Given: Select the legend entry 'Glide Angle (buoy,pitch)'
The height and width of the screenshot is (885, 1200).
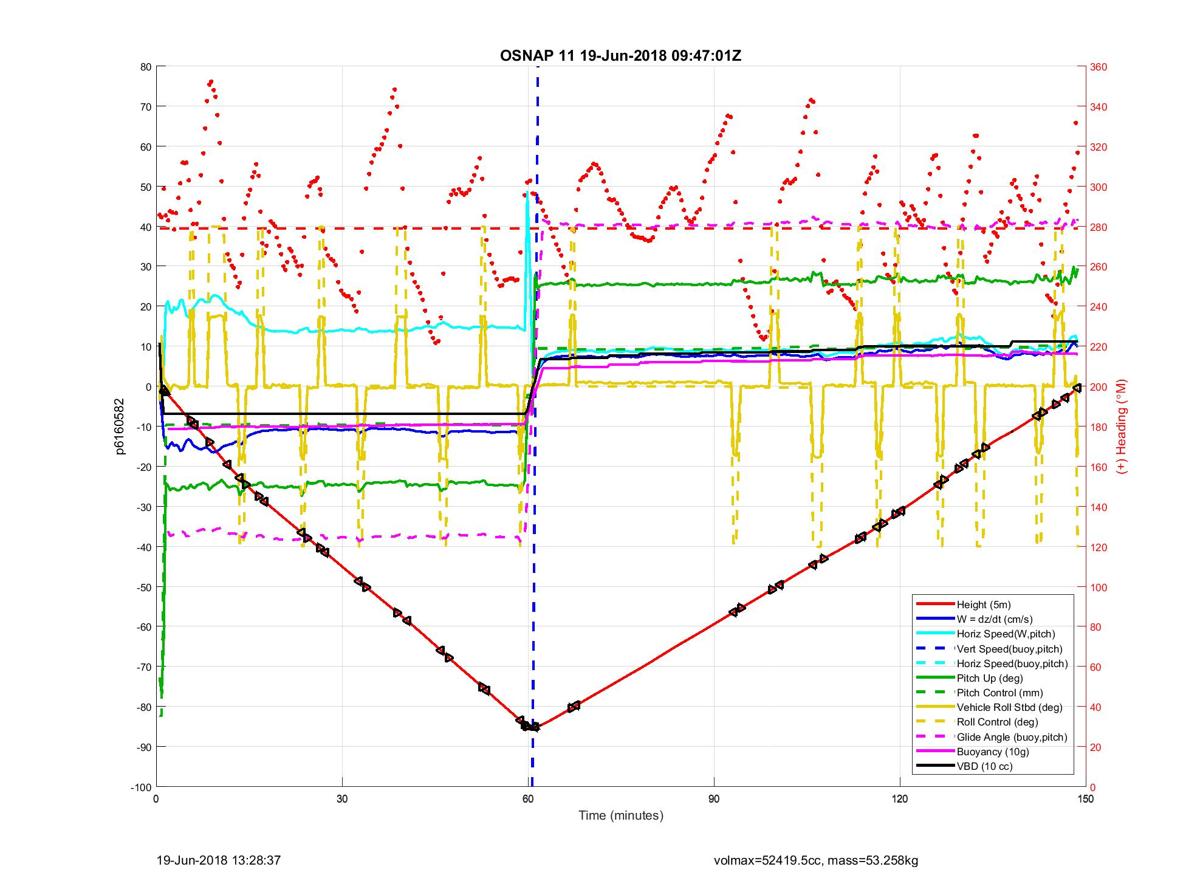Looking at the screenshot, I should [x=1013, y=737].
